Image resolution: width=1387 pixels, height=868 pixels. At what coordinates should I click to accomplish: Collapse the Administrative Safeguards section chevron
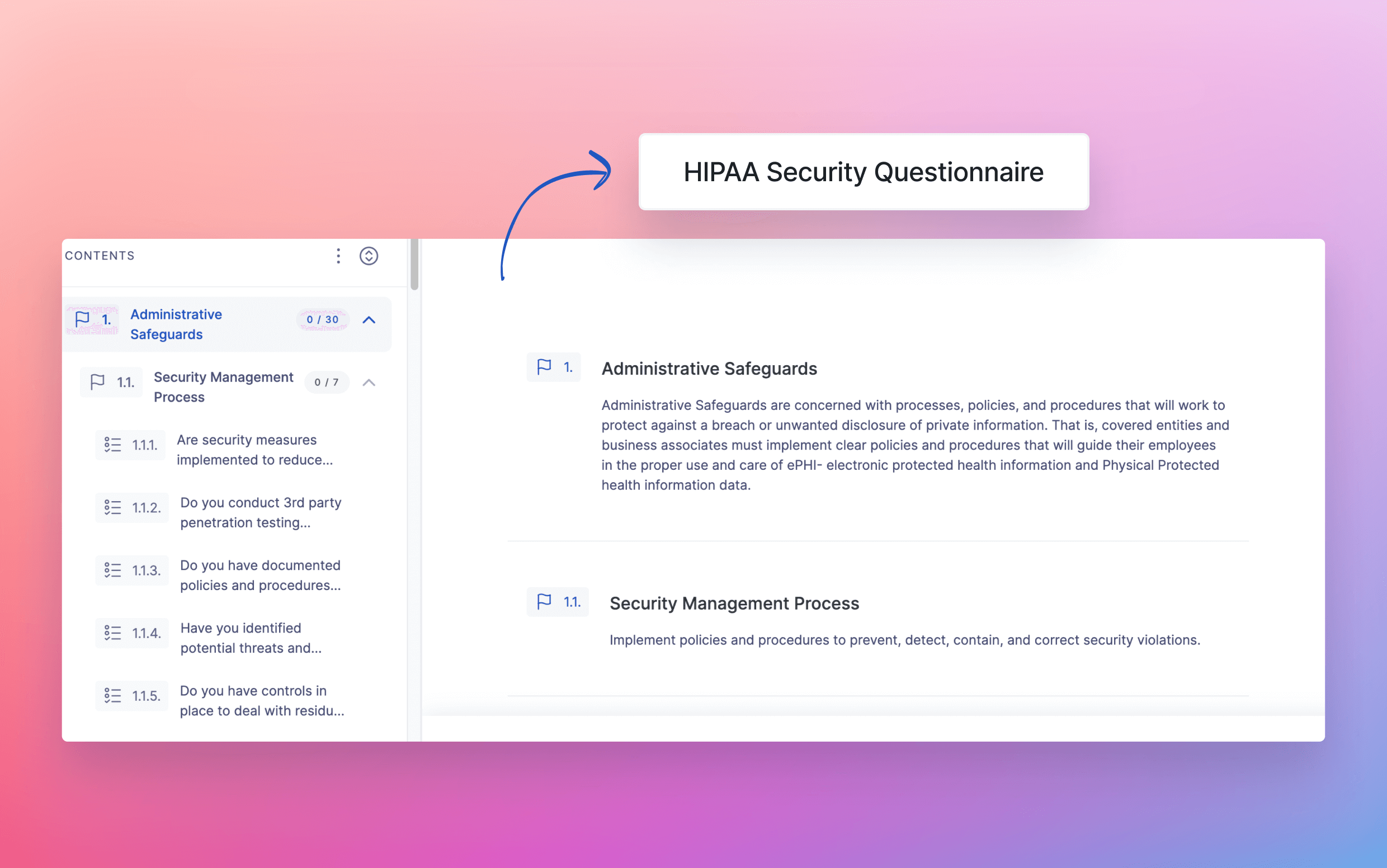click(x=369, y=320)
